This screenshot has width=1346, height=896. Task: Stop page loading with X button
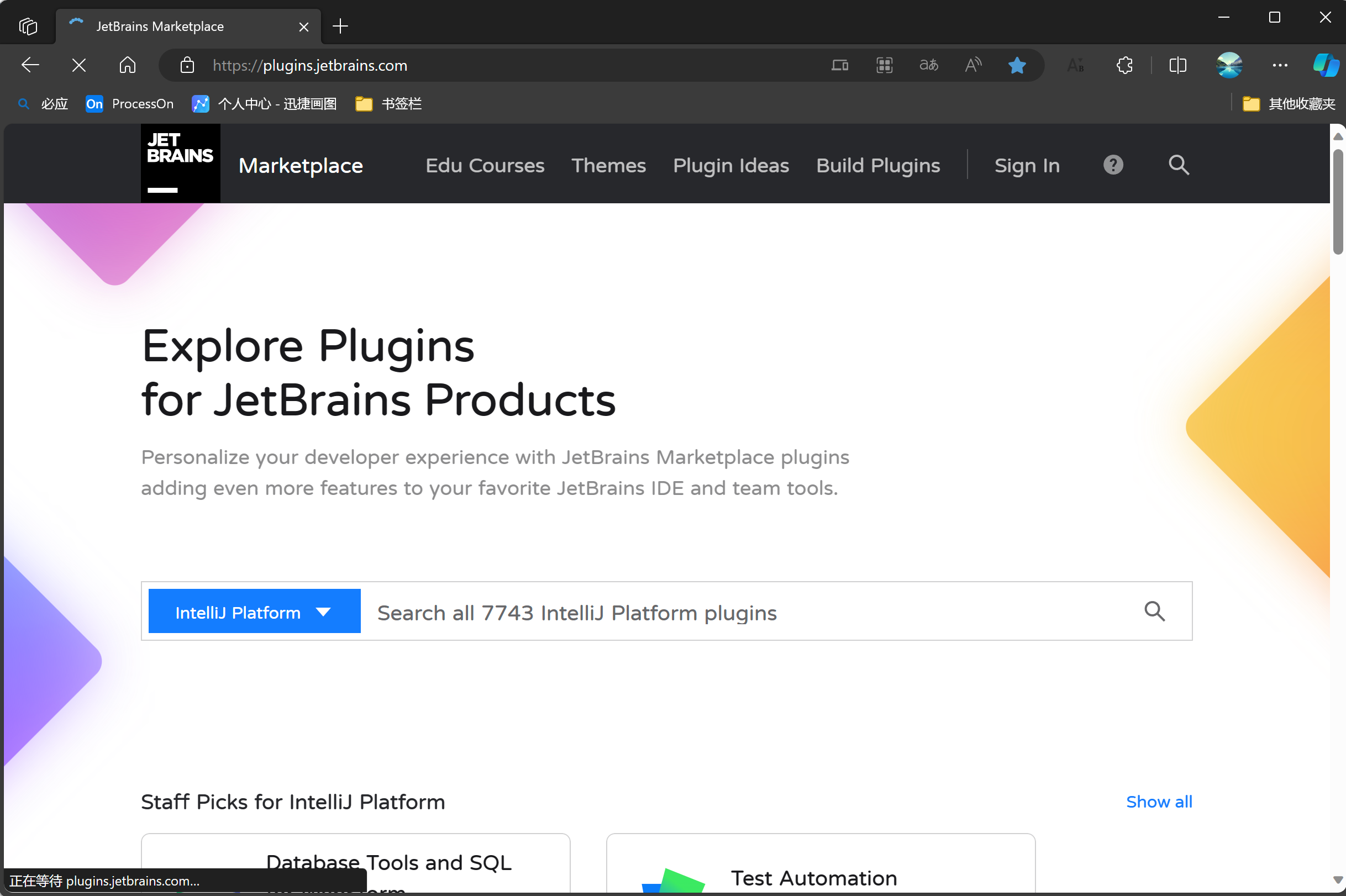click(x=79, y=65)
